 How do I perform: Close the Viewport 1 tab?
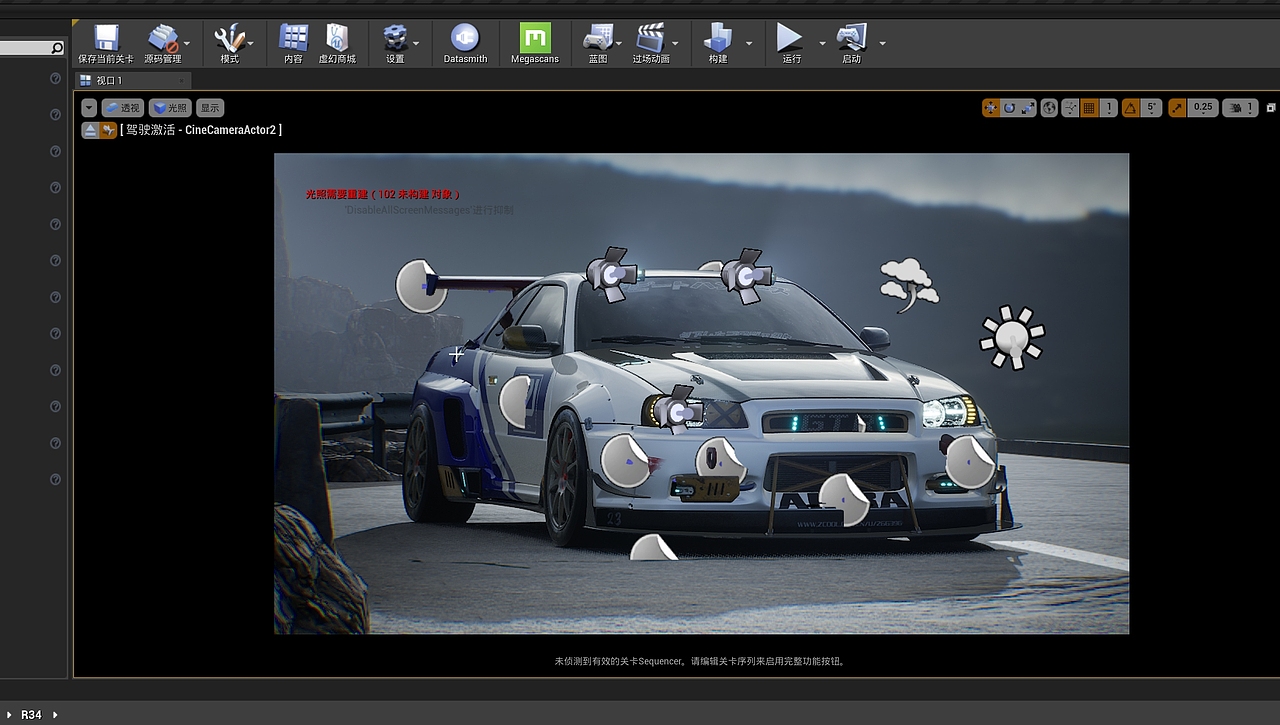pos(181,81)
